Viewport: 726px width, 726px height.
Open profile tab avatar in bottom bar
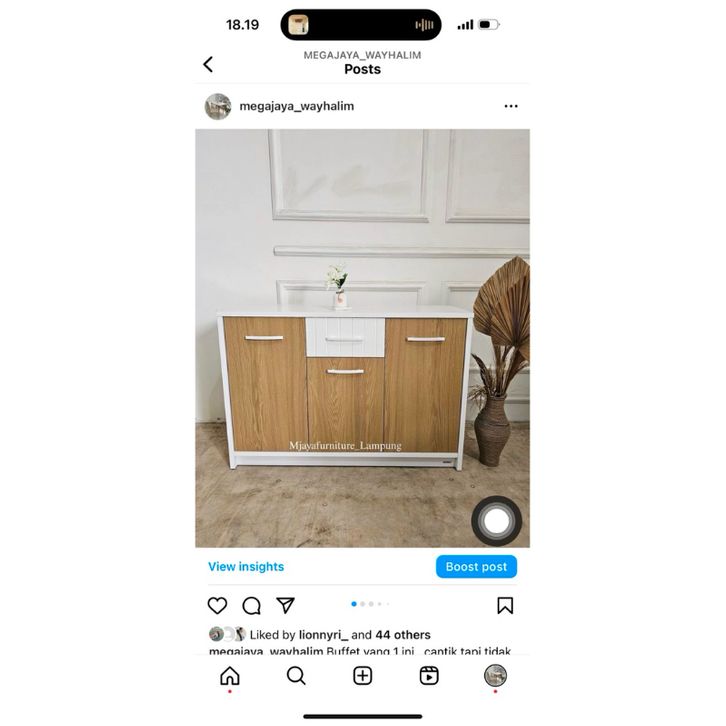(495, 676)
